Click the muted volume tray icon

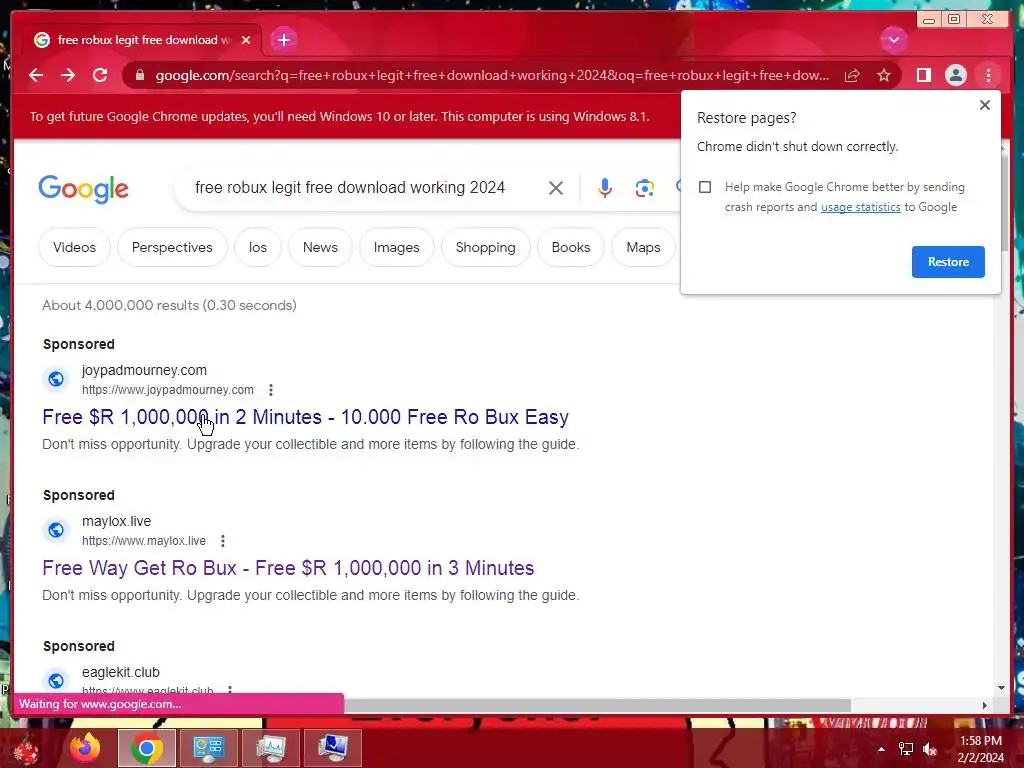click(x=930, y=749)
